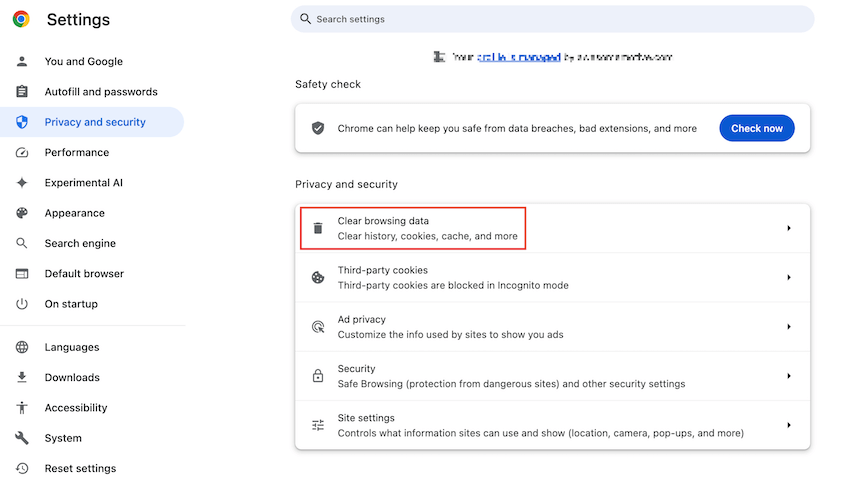The image size is (845, 485).
Task: Click the Privacy and security shield icon
Action: pyautogui.click(x=22, y=122)
